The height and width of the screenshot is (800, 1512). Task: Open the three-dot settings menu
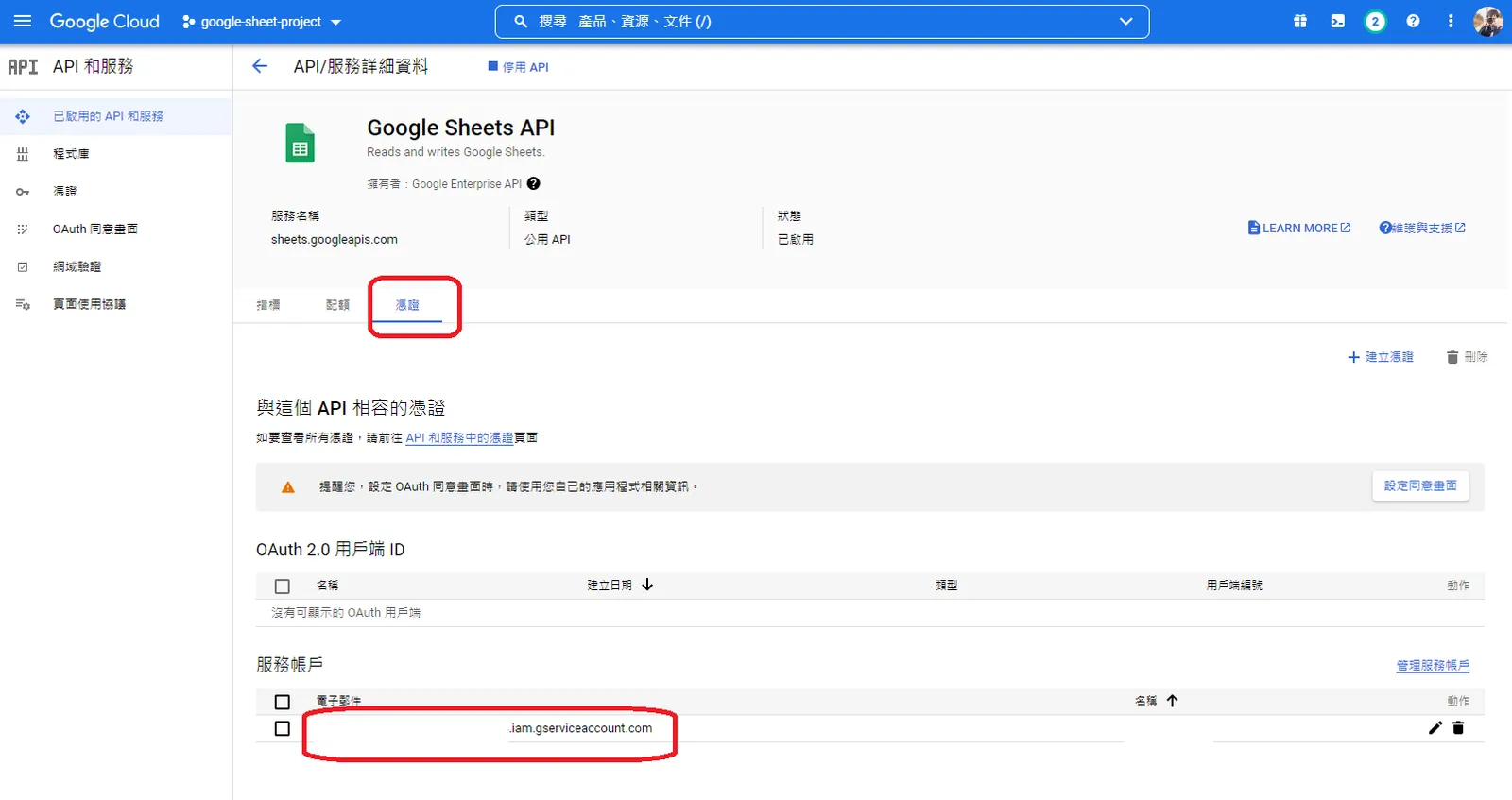click(x=1451, y=21)
